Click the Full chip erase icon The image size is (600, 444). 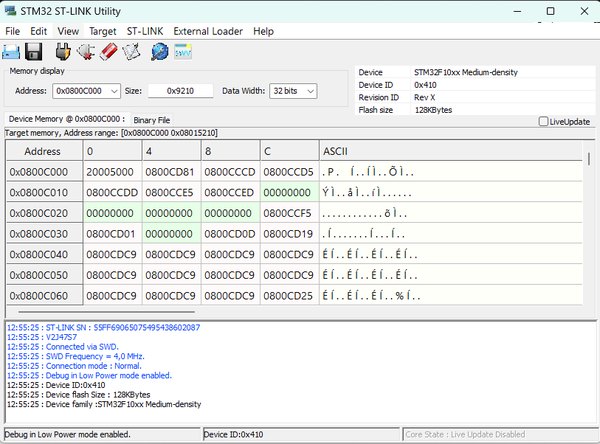109,51
